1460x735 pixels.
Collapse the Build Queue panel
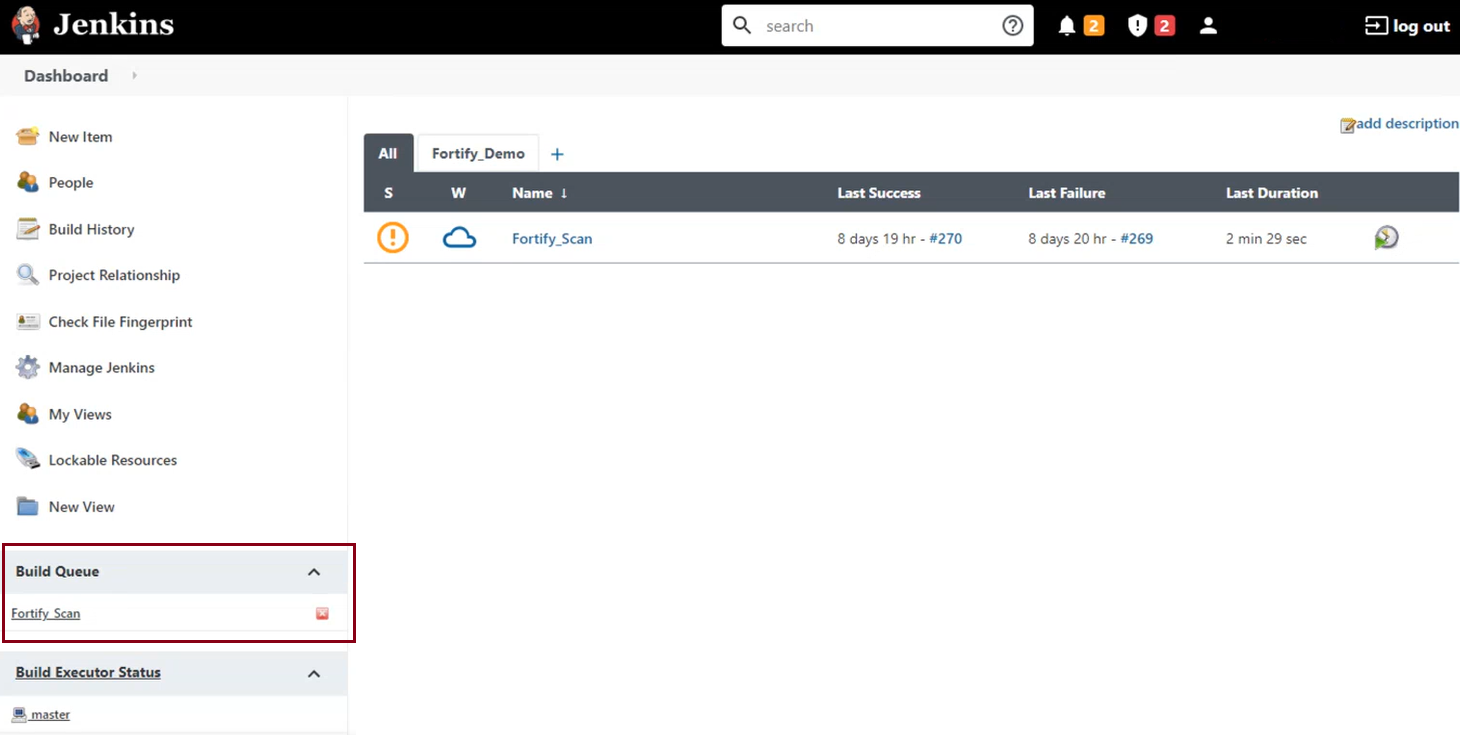(x=314, y=572)
